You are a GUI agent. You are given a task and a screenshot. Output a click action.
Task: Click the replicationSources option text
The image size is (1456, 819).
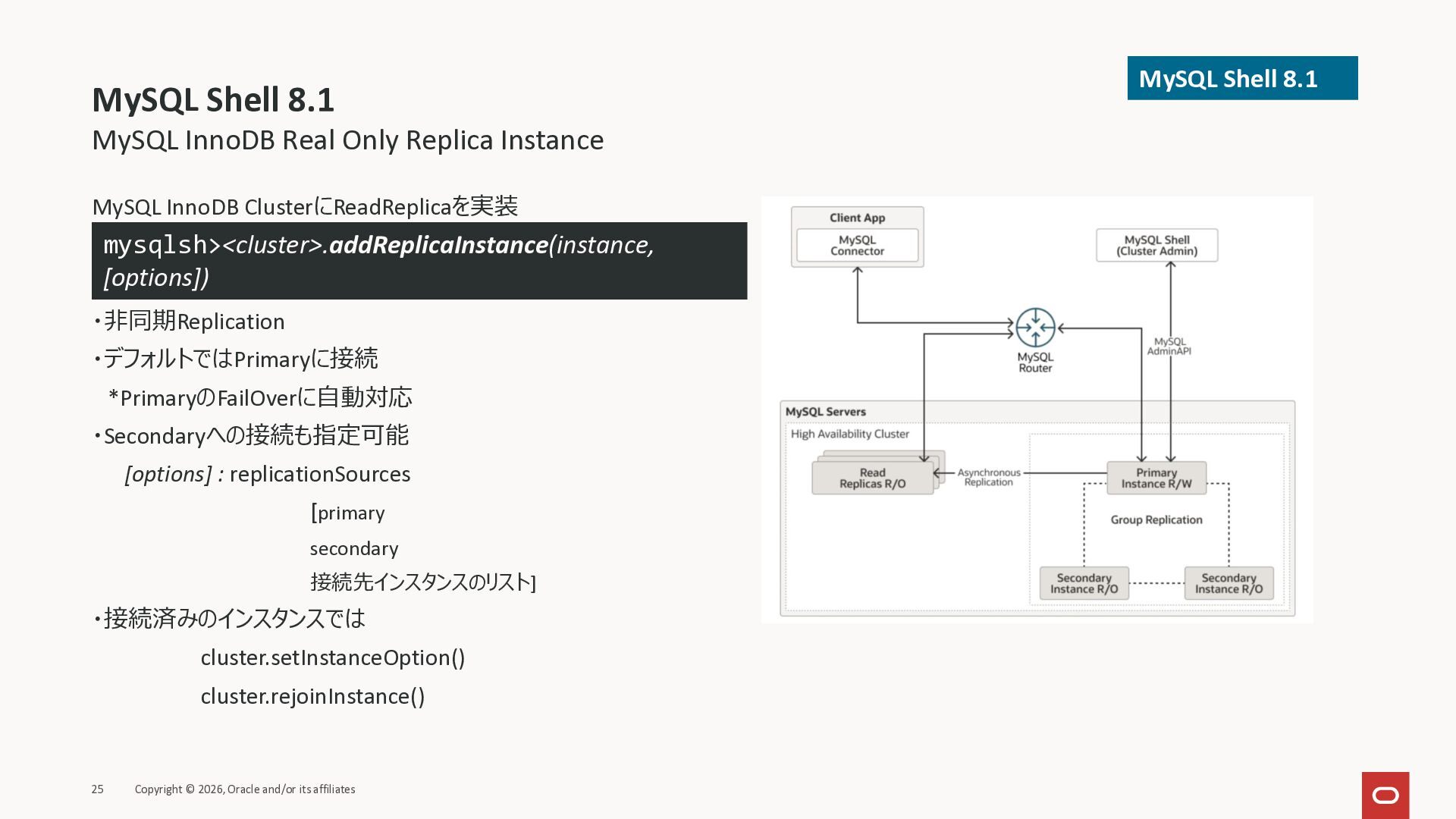tap(319, 474)
